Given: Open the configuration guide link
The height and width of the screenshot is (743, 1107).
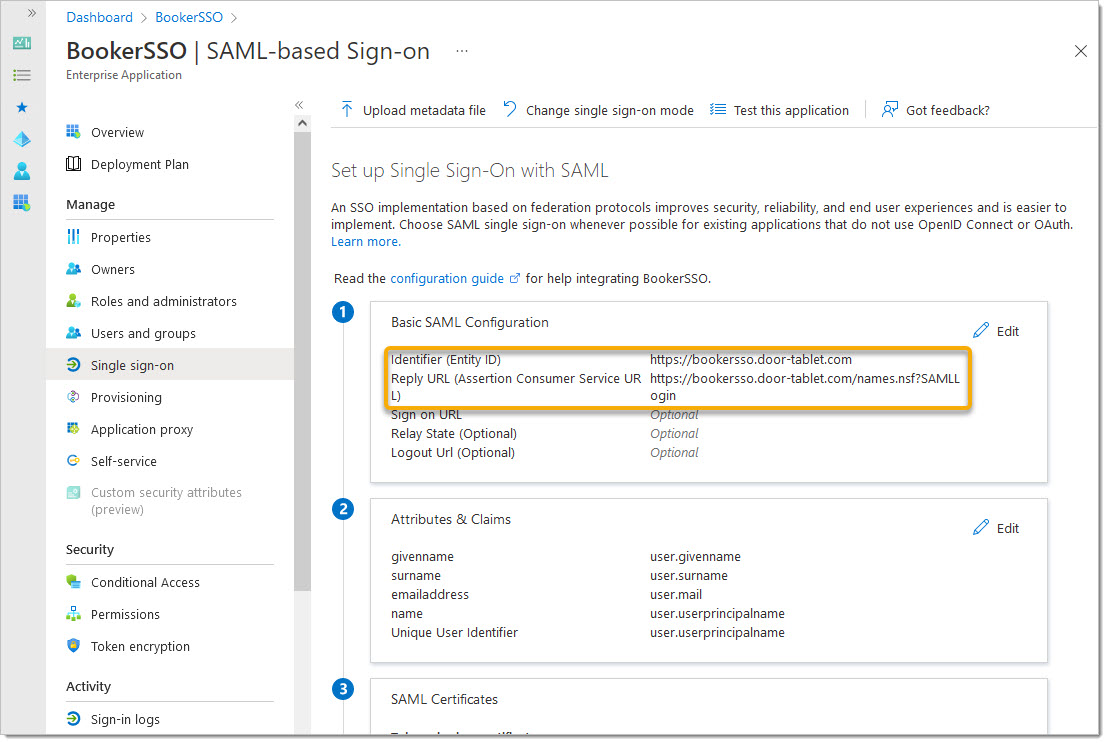Looking at the screenshot, I should click(x=447, y=278).
